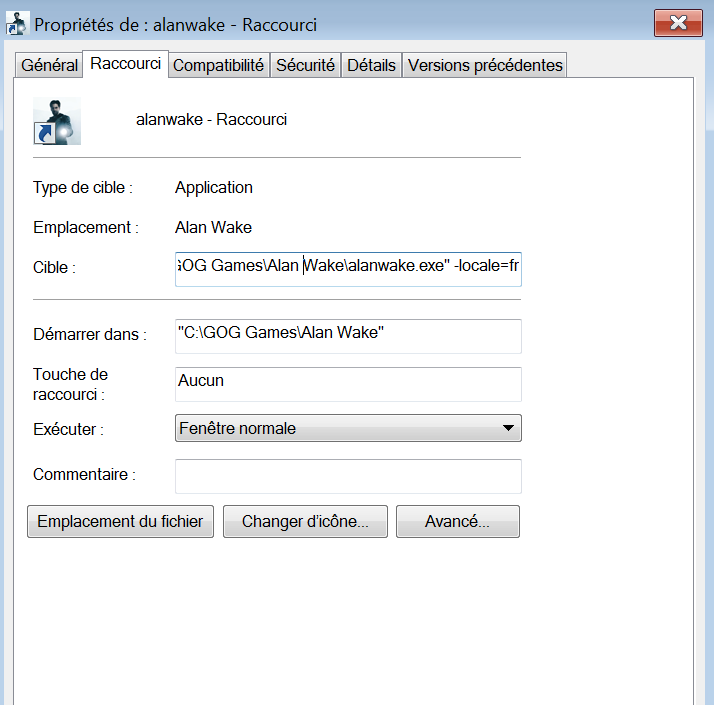This screenshot has width=714, height=705.
Task: Click the Emplacement label
Action: pos(86,227)
